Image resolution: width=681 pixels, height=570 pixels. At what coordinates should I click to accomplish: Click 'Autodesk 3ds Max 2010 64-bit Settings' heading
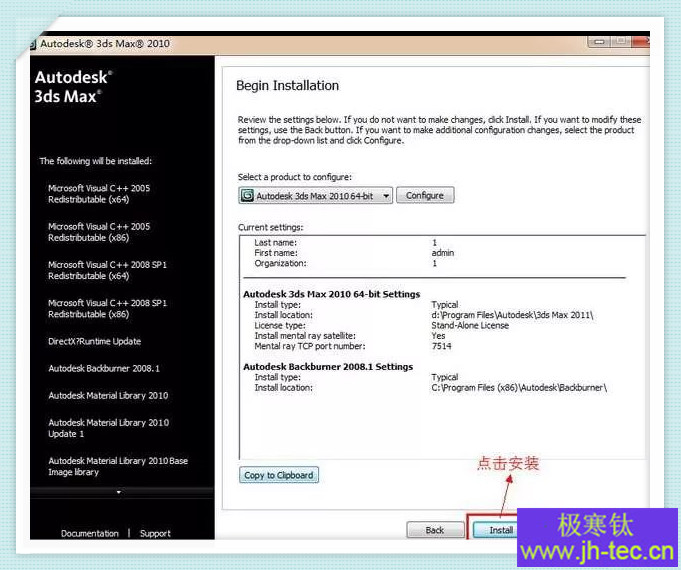pos(331,294)
